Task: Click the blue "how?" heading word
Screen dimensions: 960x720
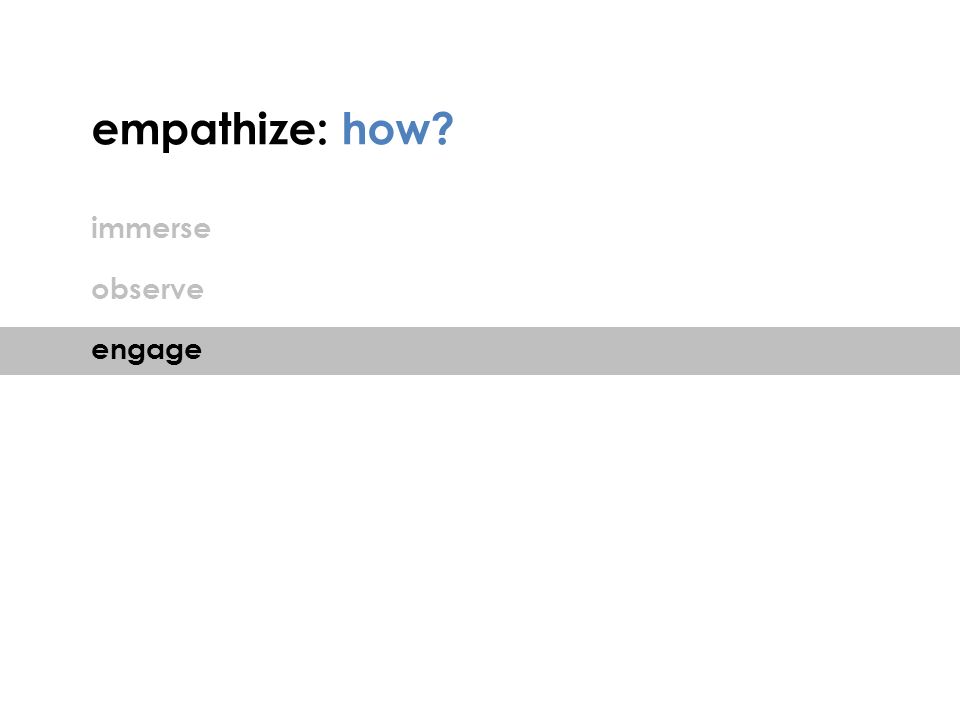Action: (397, 129)
